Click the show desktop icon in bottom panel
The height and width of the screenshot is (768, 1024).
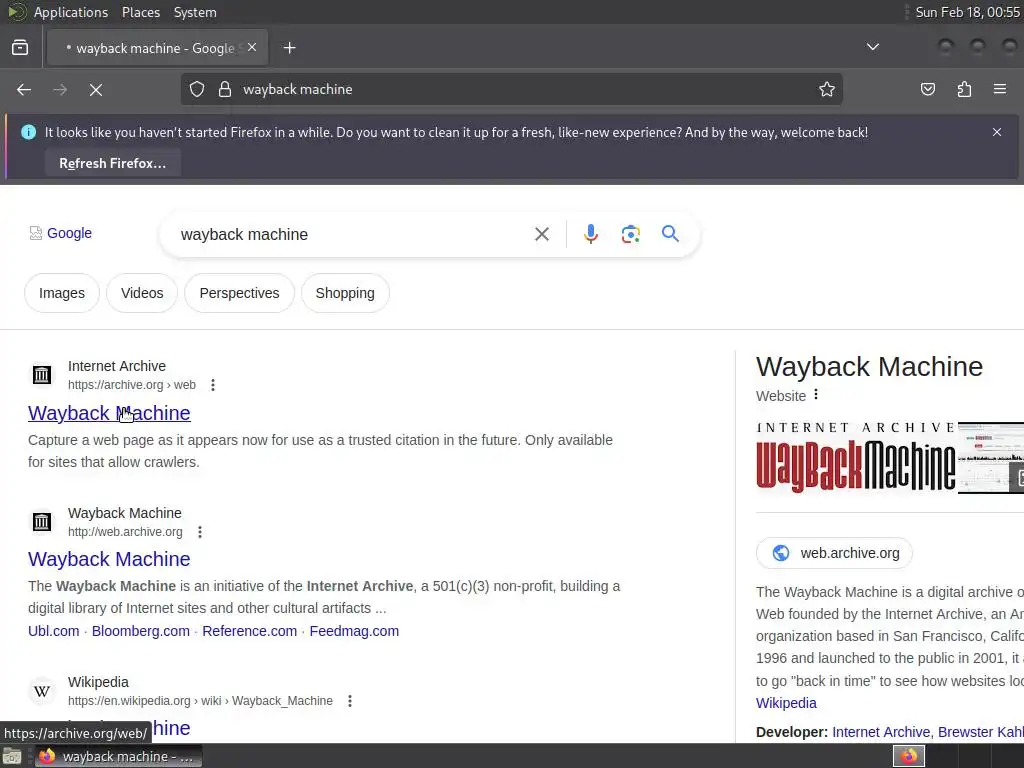pyautogui.click(x=12, y=756)
